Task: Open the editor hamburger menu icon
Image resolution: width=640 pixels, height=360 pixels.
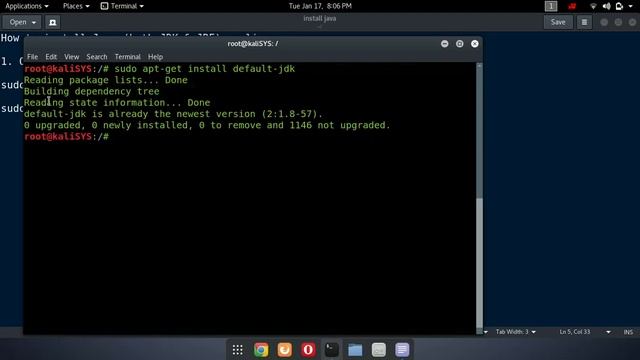Action: coord(584,22)
